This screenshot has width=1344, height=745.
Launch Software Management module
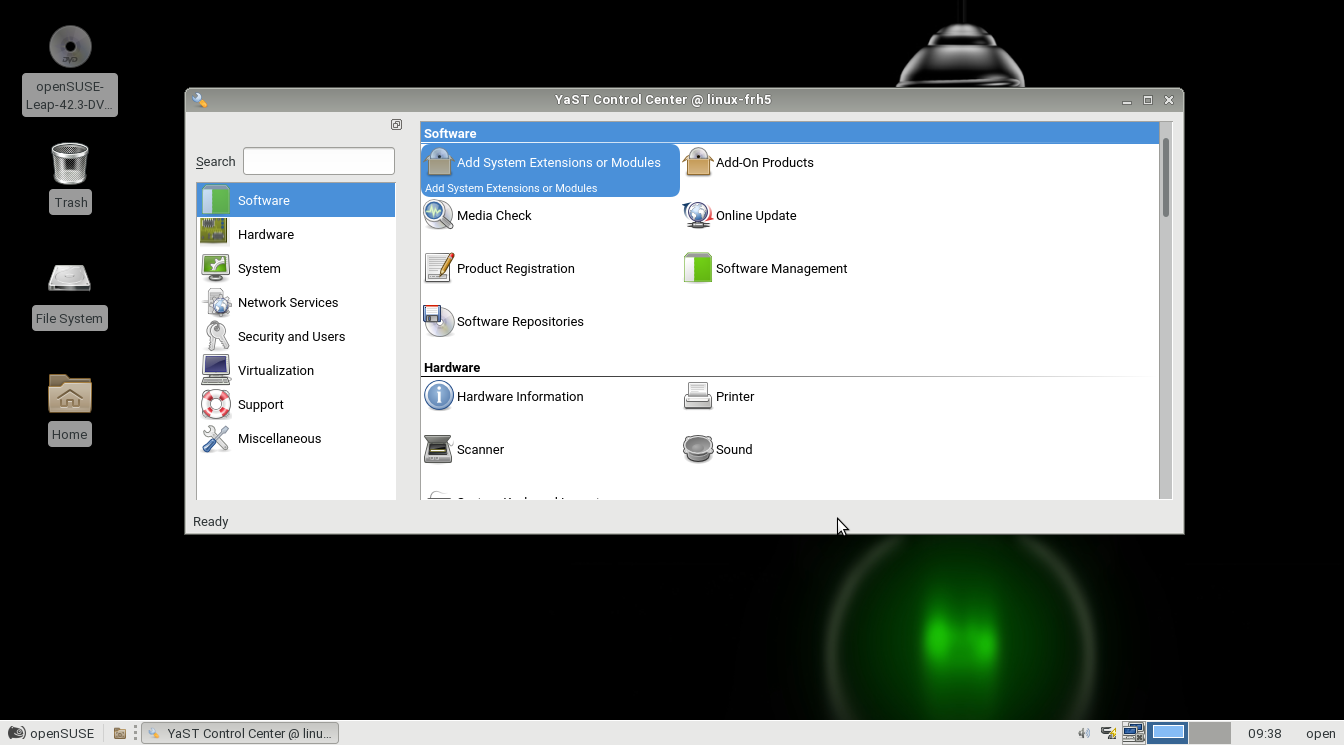pyautogui.click(x=698, y=268)
